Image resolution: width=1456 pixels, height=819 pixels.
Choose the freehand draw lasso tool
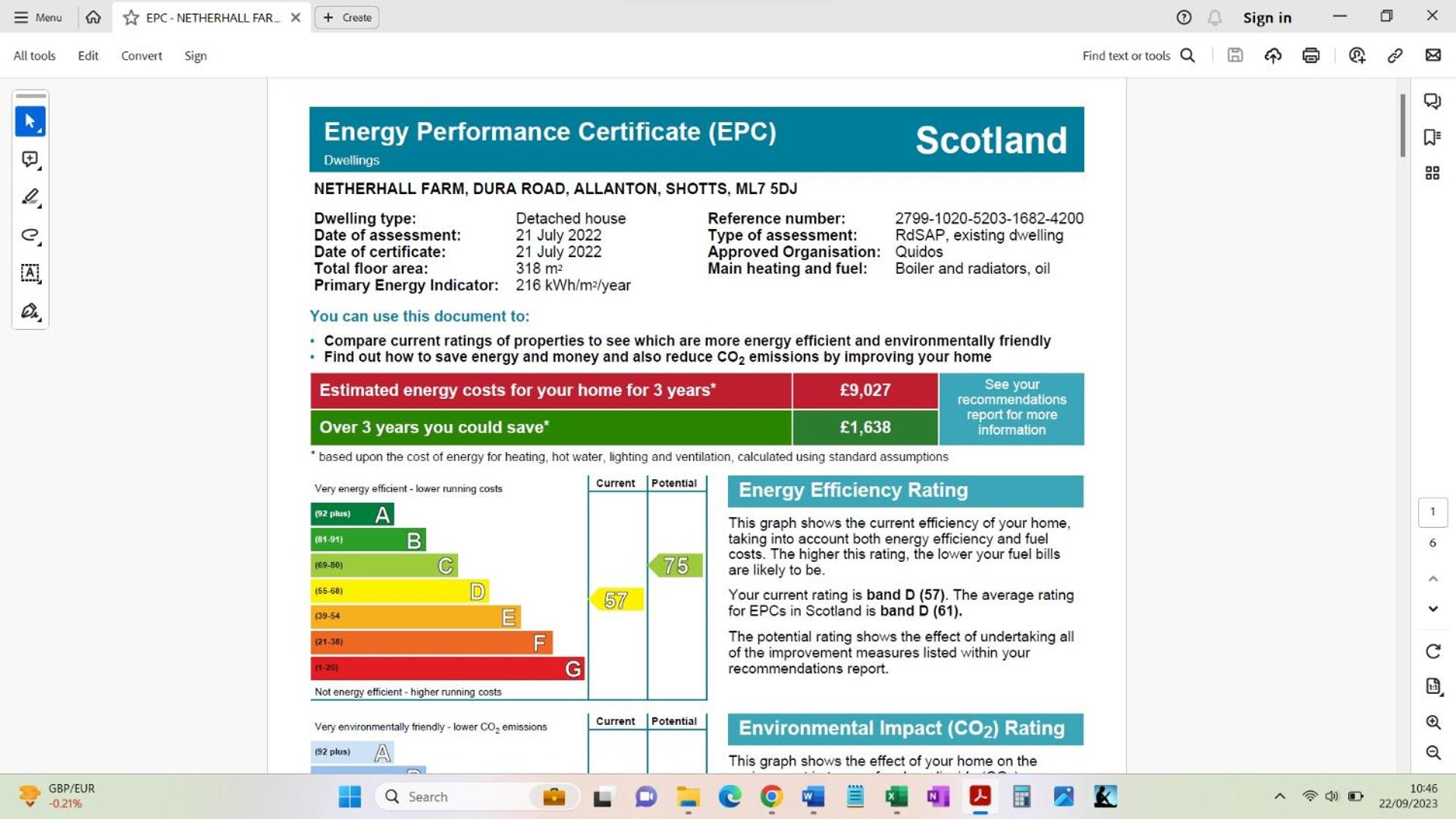click(30, 235)
